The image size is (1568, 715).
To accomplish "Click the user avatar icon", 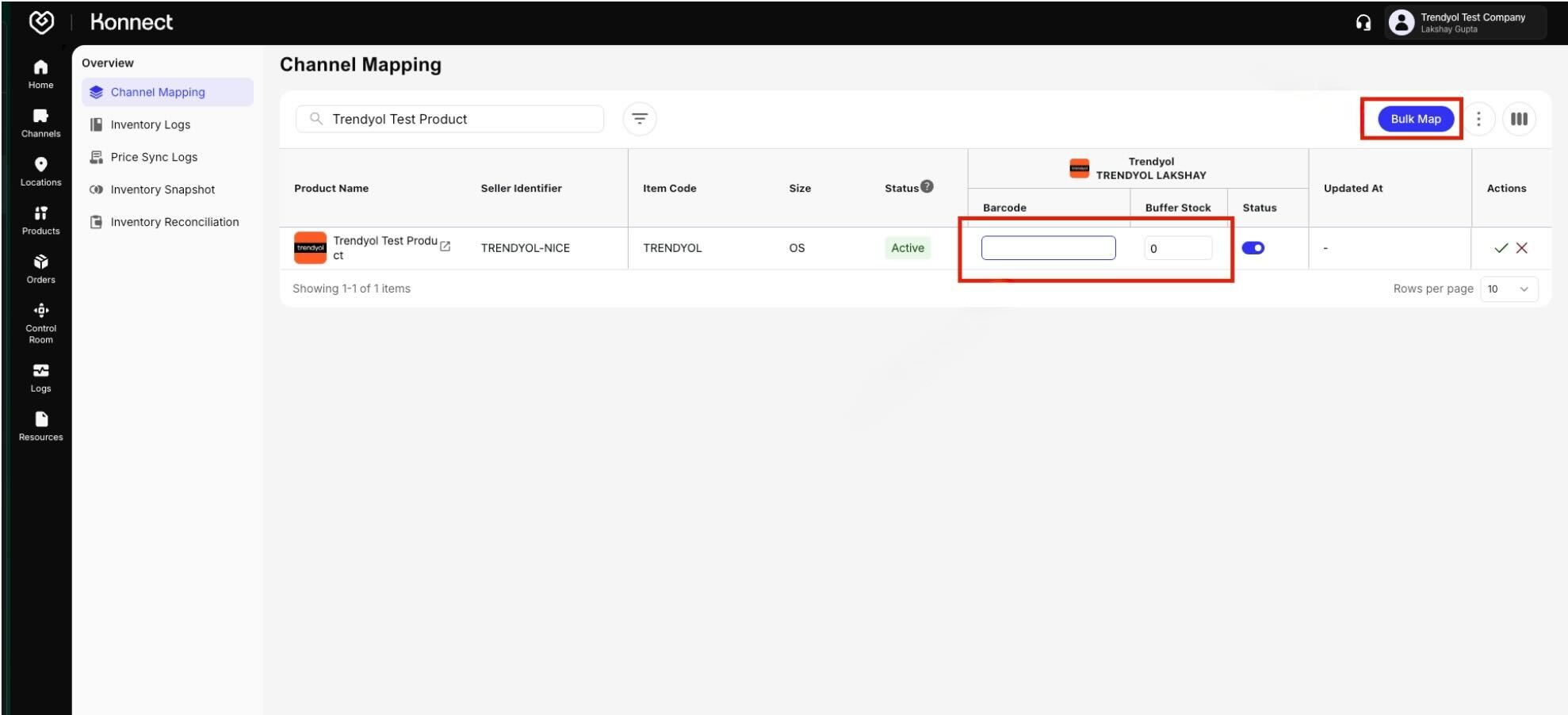I will [x=1402, y=22].
